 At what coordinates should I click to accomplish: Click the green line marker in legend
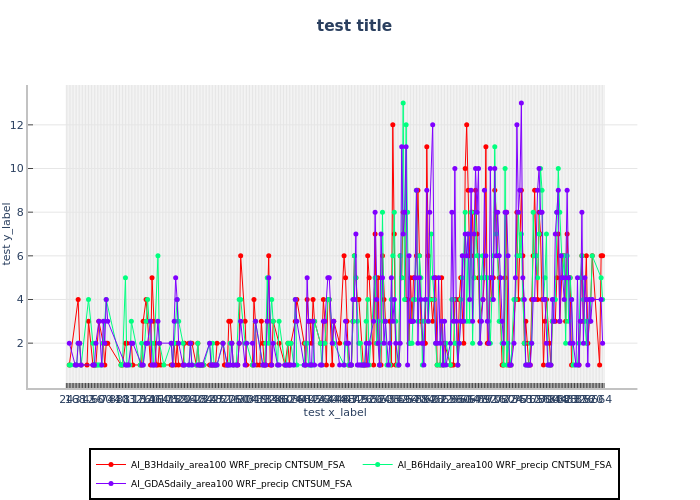(375, 464)
